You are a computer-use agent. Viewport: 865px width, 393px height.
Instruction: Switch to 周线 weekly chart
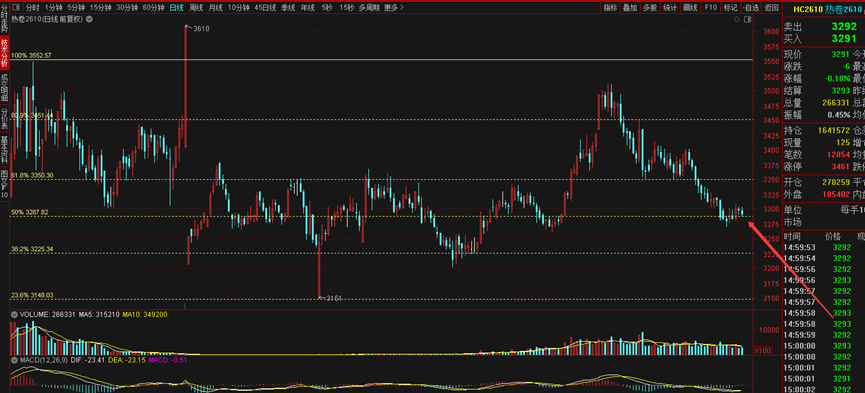point(196,8)
